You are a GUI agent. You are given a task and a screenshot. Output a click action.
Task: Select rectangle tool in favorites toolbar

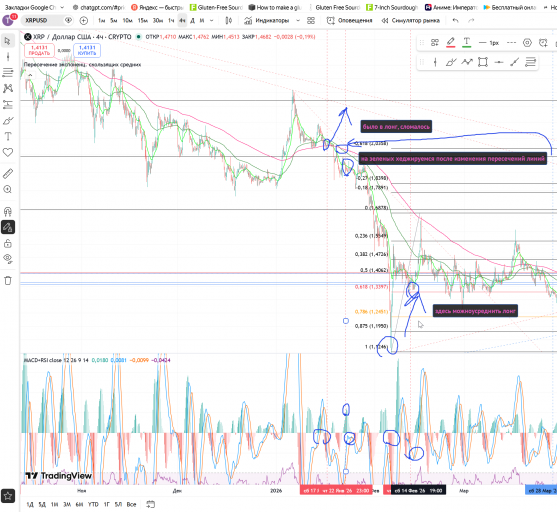click(483, 63)
